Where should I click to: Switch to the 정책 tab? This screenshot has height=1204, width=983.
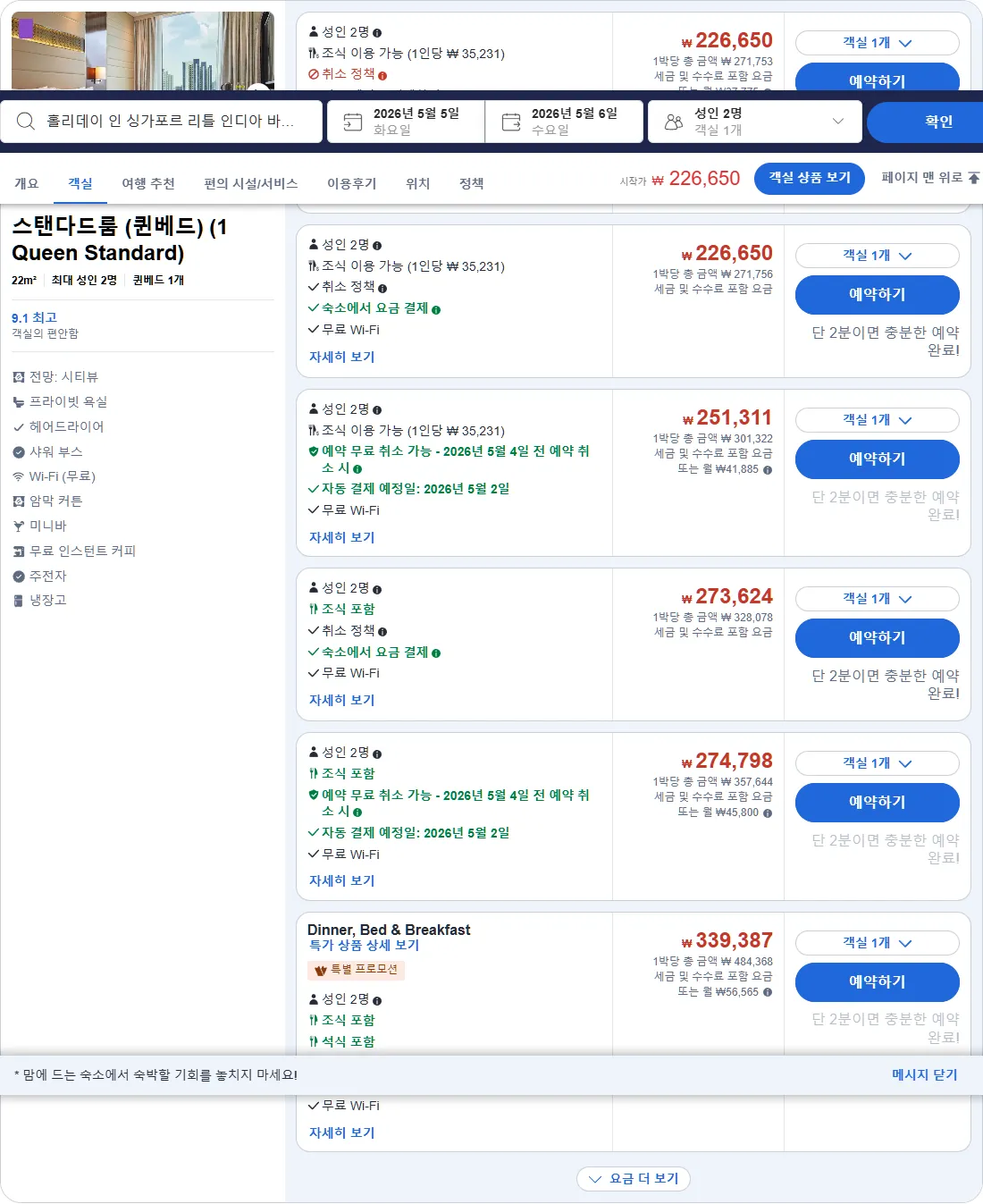[x=472, y=183]
